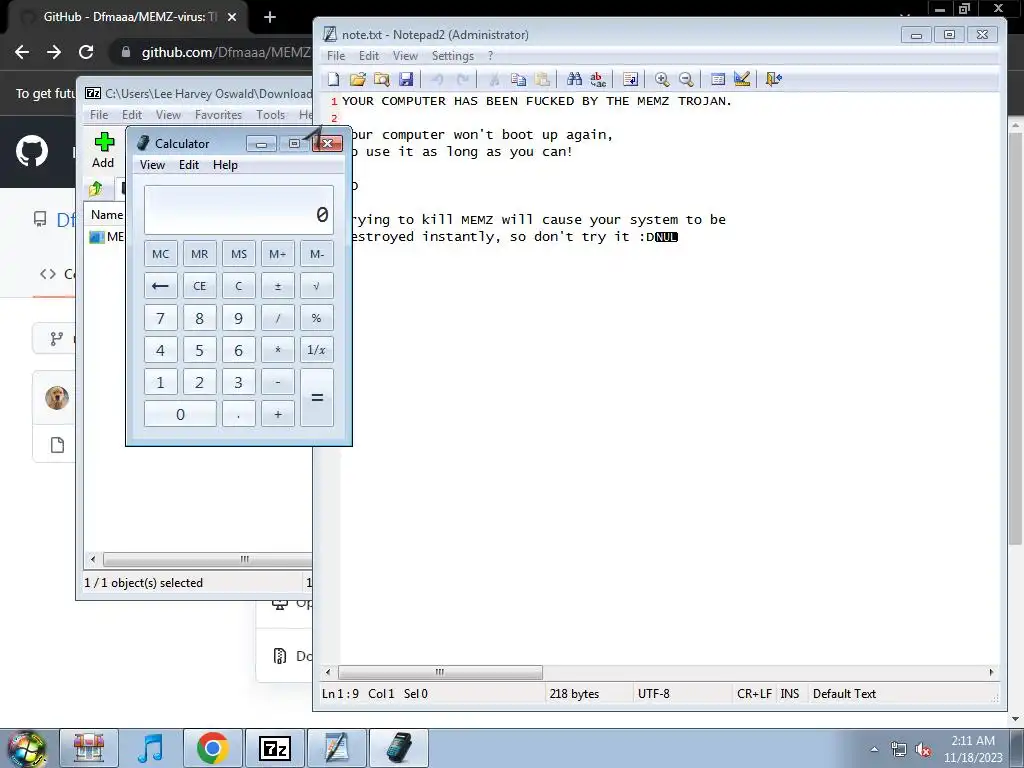Click the UTF-8 encoding status bar entry
This screenshot has height=768, width=1024.
654,694
